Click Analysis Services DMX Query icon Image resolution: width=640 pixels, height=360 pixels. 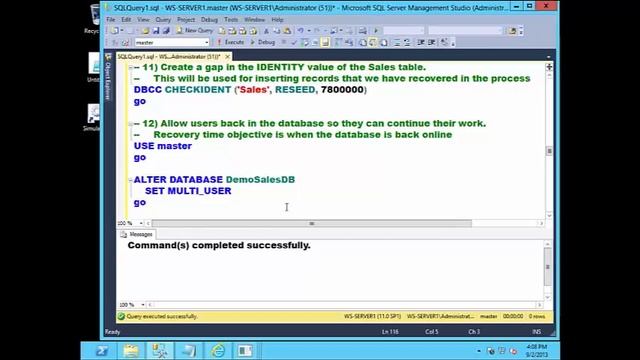click(243, 31)
